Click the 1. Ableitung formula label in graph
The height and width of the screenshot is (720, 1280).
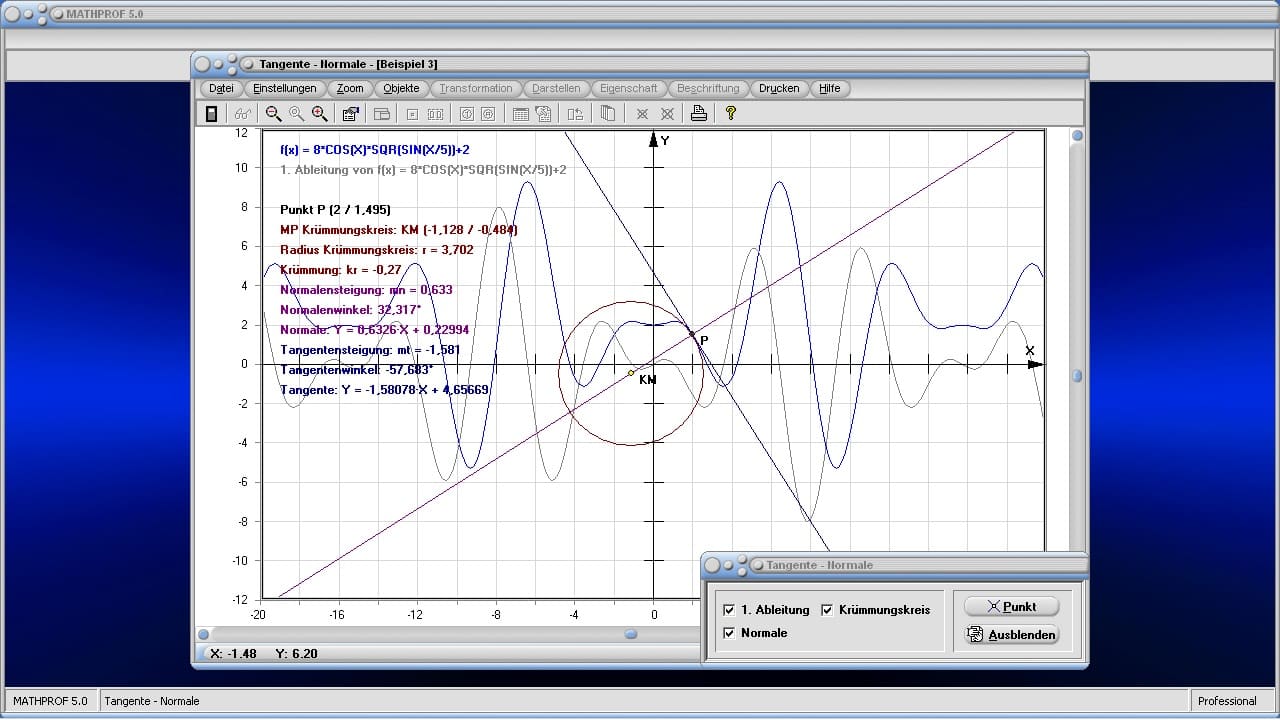tap(423, 170)
